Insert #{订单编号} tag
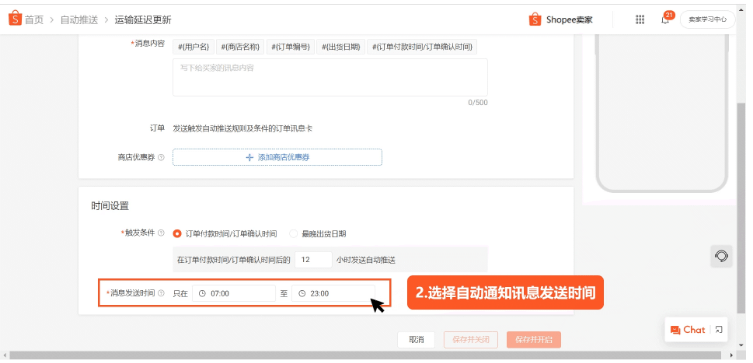 tap(290, 47)
